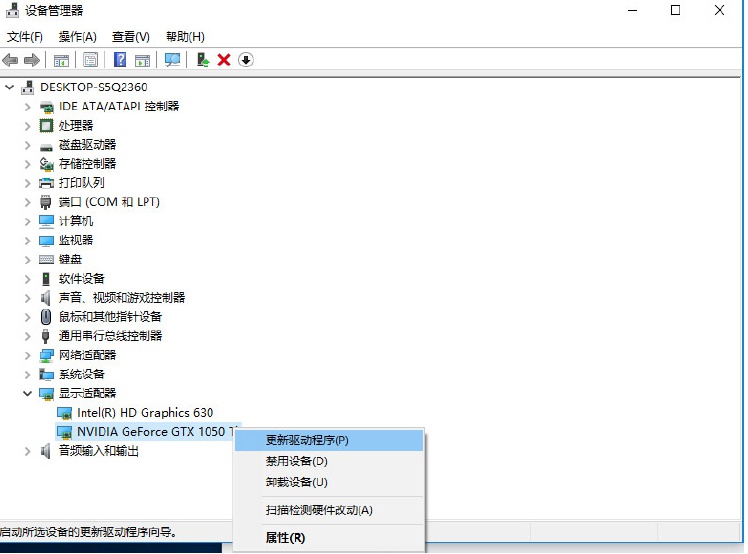
Task: Click the Intel HD Graphics 630 adapter icon
Action: (x=64, y=413)
